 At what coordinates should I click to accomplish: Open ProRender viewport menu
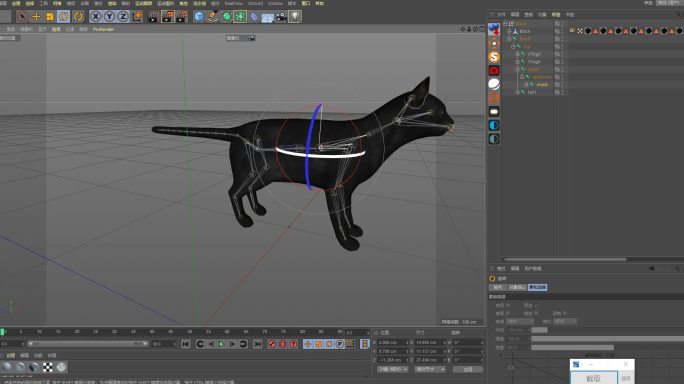[x=103, y=29]
